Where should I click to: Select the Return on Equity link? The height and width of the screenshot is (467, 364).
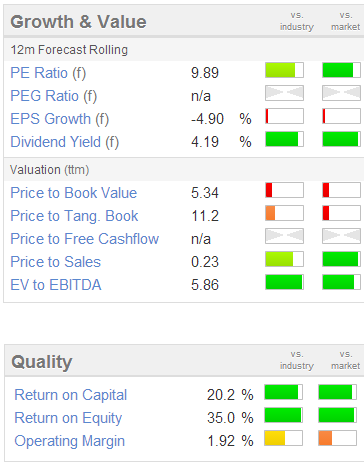(68, 418)
